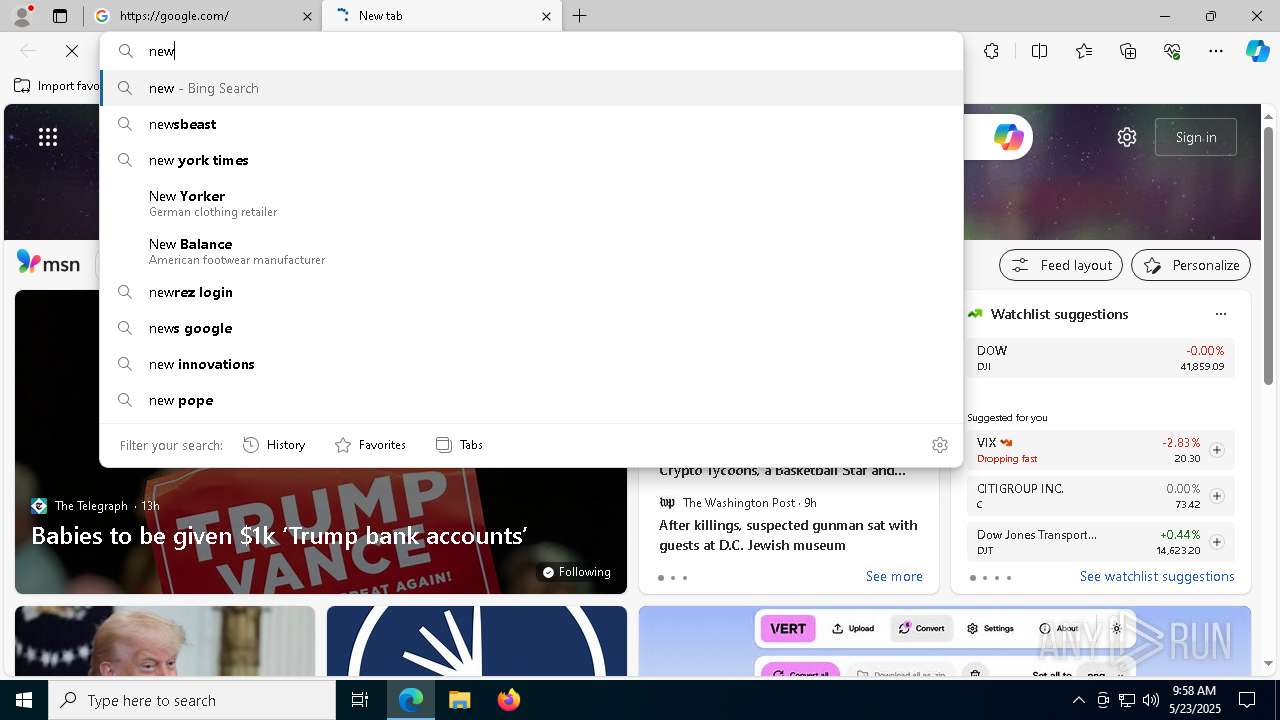Click the profile avatar icon in title bar
Screen dimensions: 1280x720
tap(22, 16)
